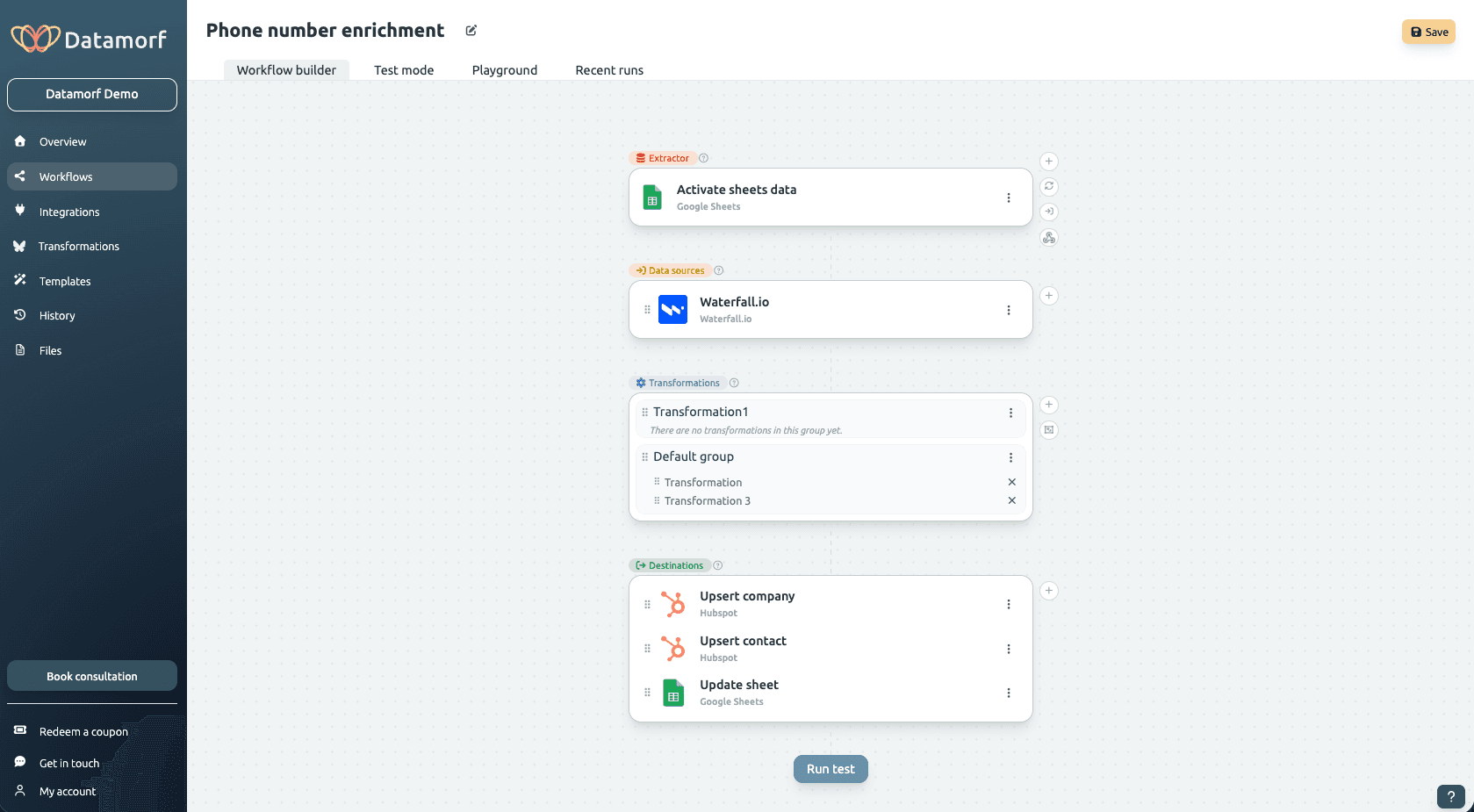Click the Save button
This screenshot has height=812, width=1474.
[1428, 32]
